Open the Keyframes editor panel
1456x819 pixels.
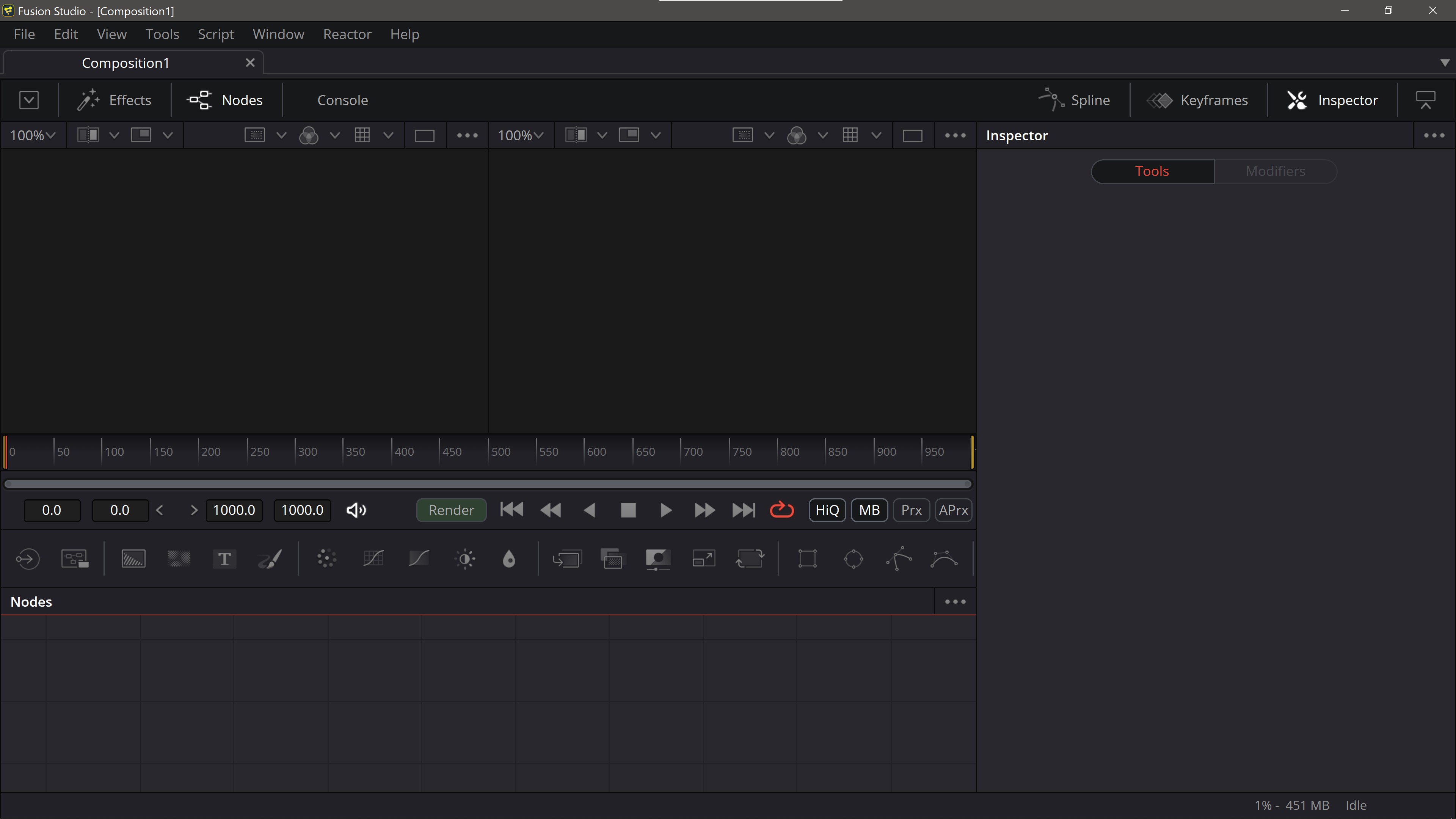(1198, 100)
